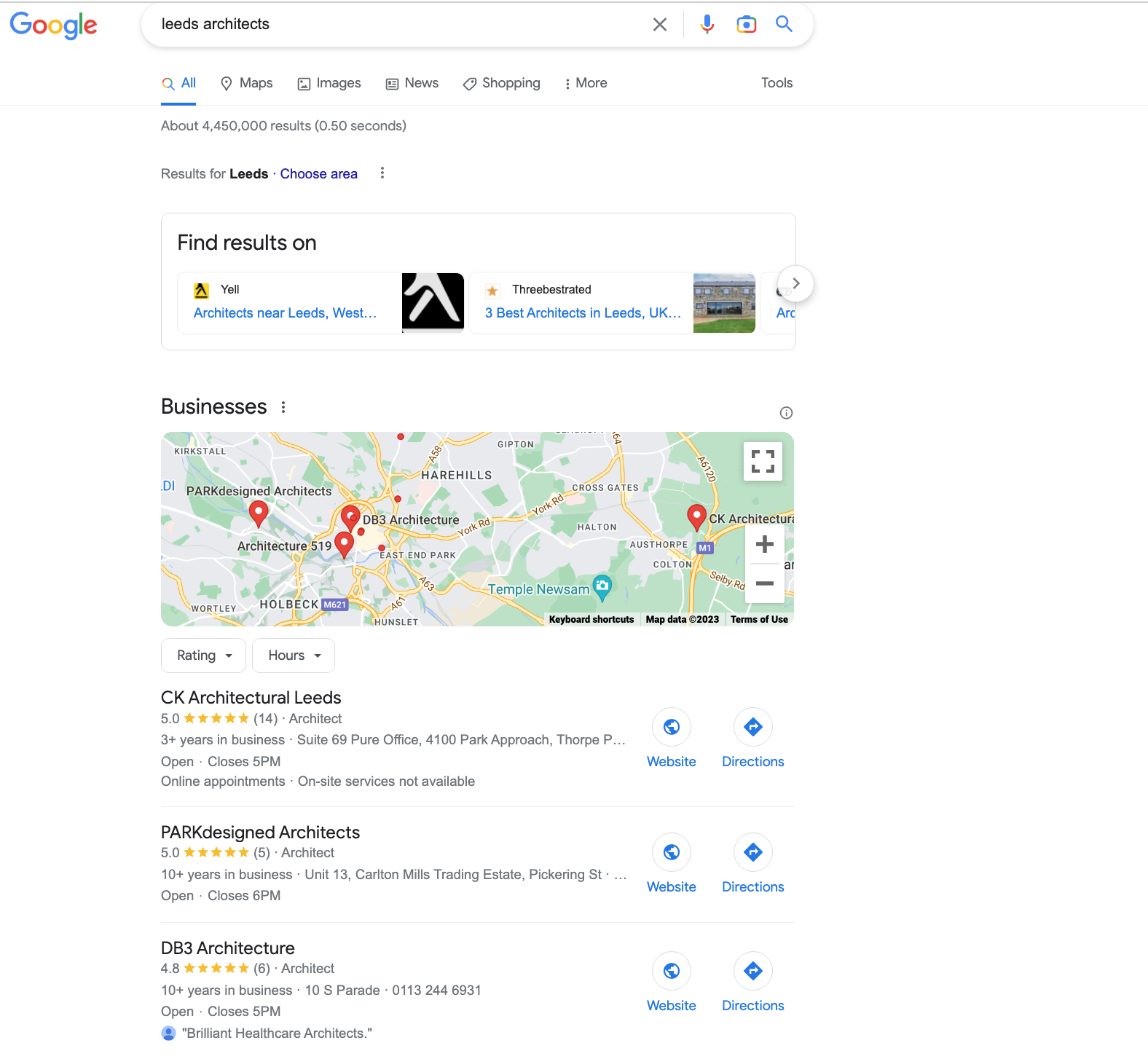
Task: Submit search with the magnifying glass icon
Action: (784, 24)
